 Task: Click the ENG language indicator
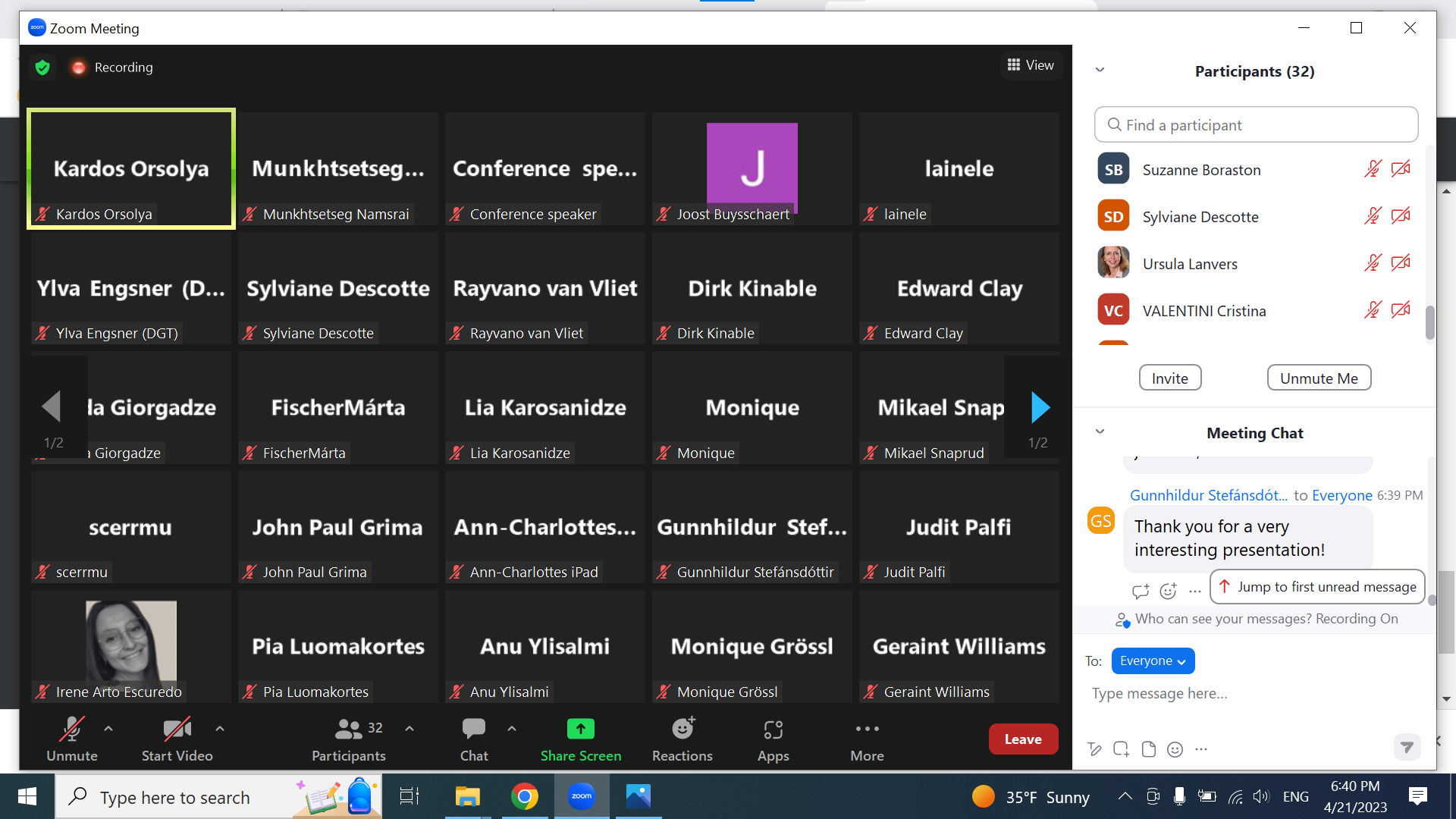pos(1296,796)
